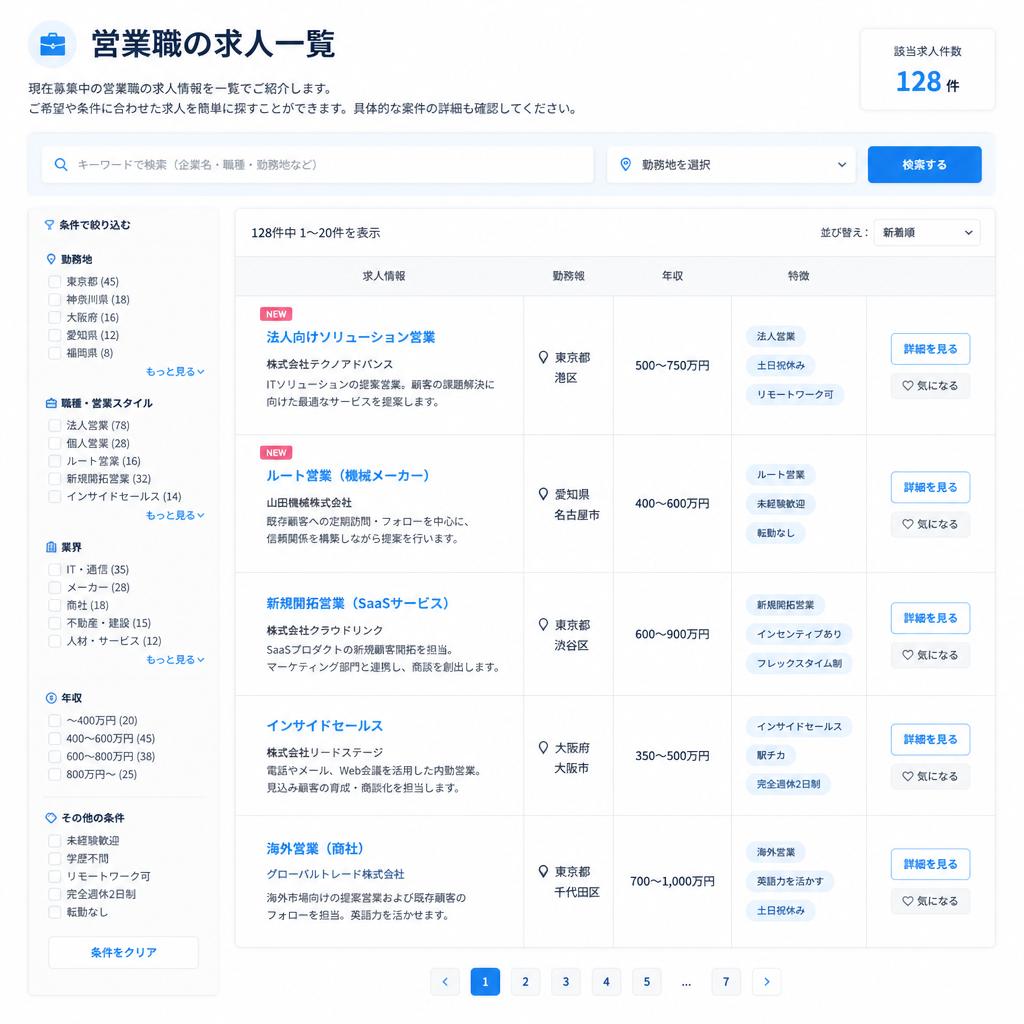The width and height of the screenshot is (1024, 1024).
Task: Favorite the ルート営業 job with 気になる
Action: pyautogui.click(x=930, y=524)
